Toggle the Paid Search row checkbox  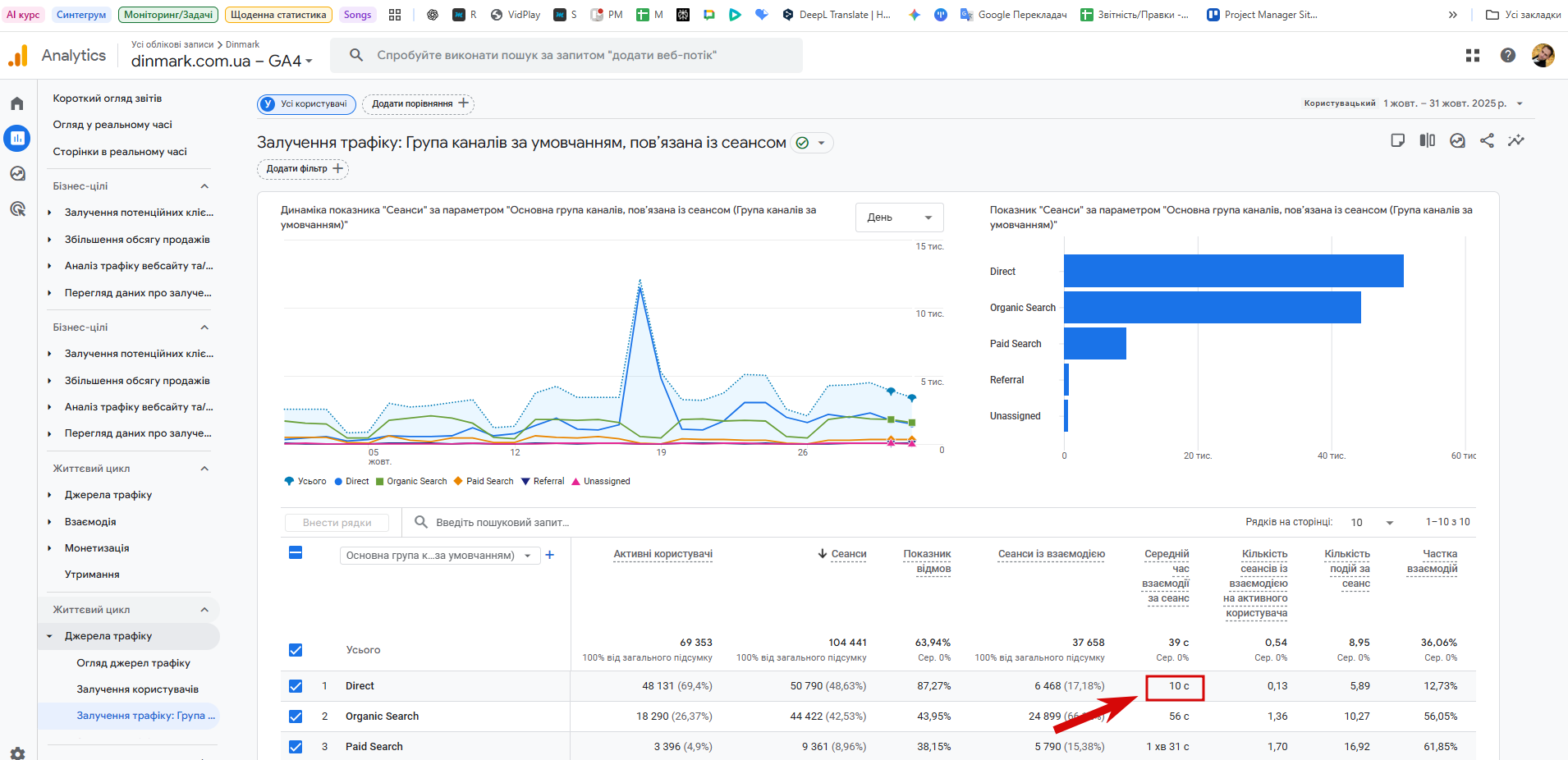click(296, 747)
